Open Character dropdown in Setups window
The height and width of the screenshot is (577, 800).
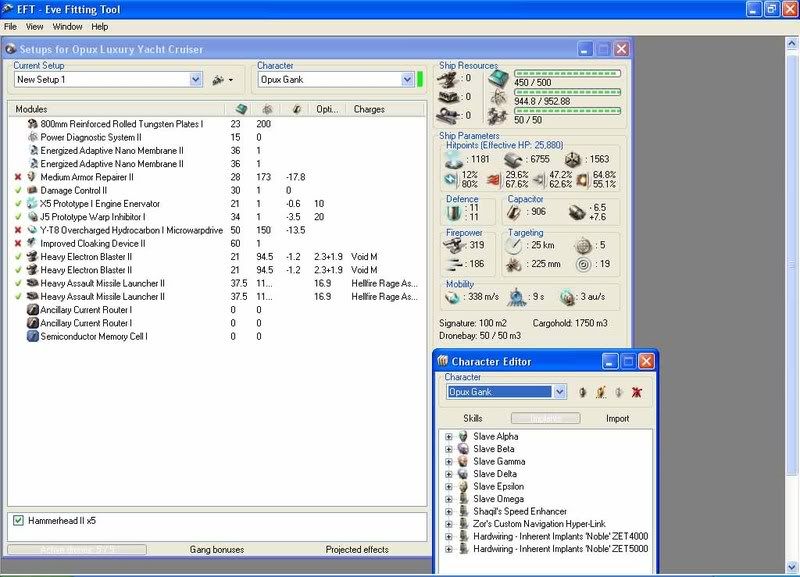tap(407, 79)
